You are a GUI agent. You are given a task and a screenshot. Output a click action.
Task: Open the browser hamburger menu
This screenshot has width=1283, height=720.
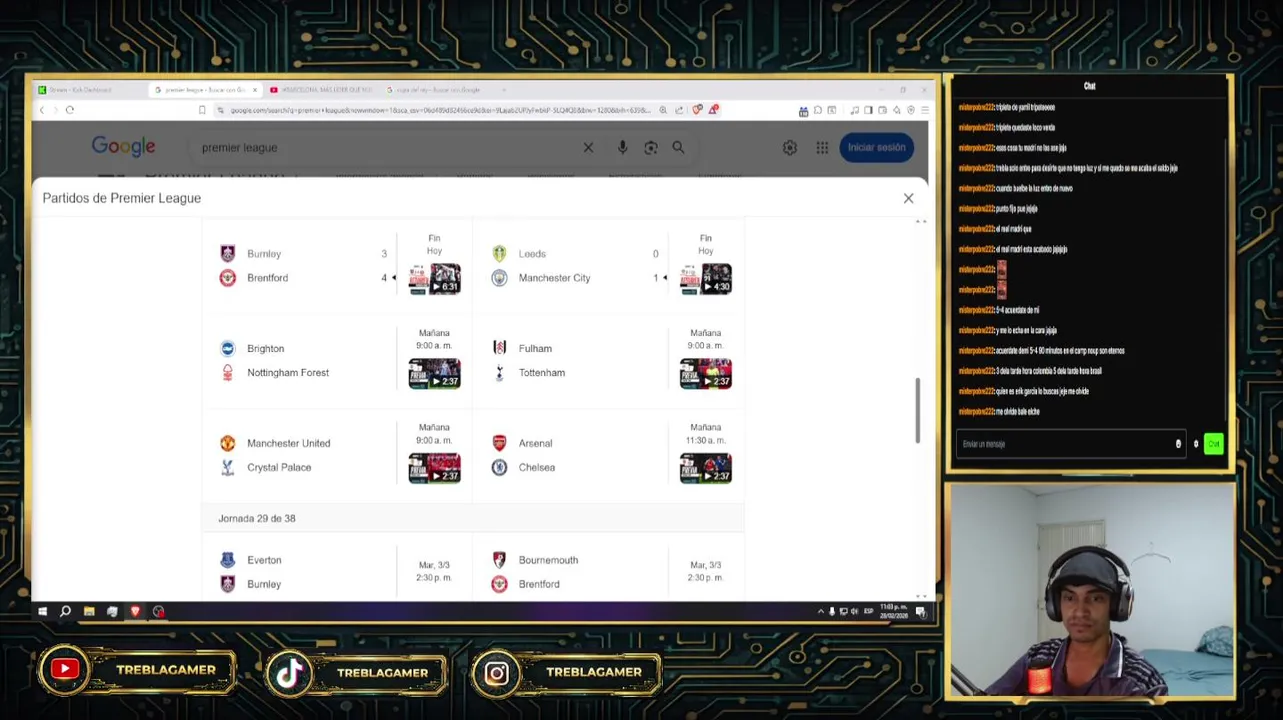coord(925,110)
